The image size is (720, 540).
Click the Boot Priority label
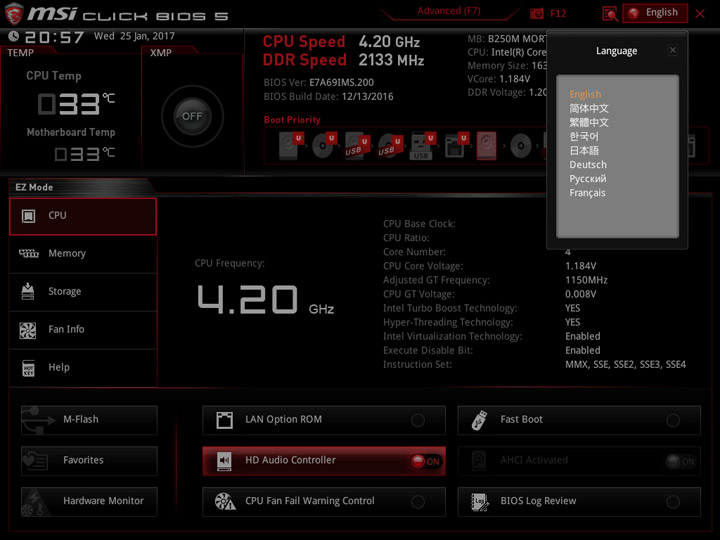pos(292,120)
